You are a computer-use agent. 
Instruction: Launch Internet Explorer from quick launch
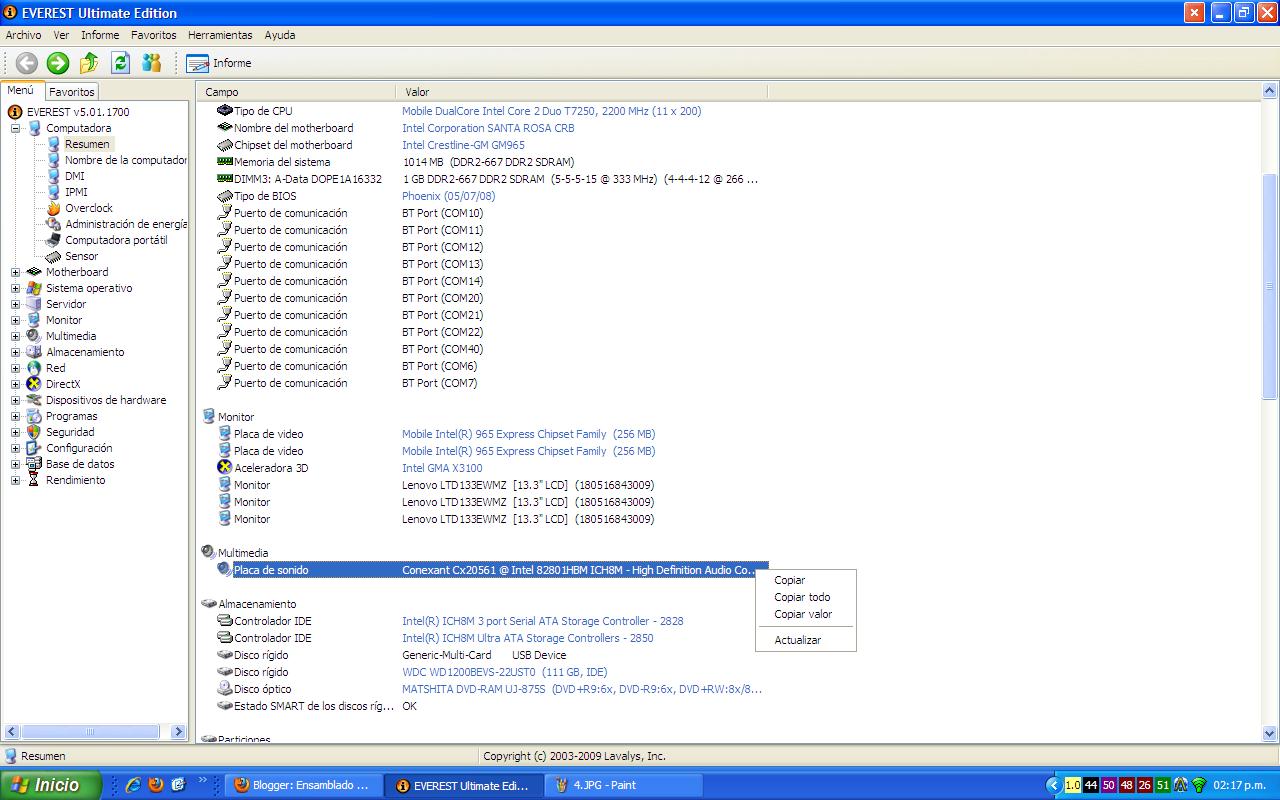(x=132, y=785)
